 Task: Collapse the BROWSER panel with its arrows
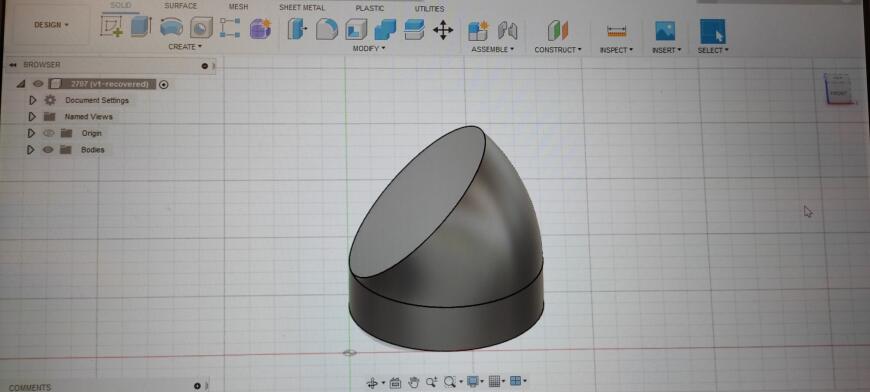coord(13,65)
